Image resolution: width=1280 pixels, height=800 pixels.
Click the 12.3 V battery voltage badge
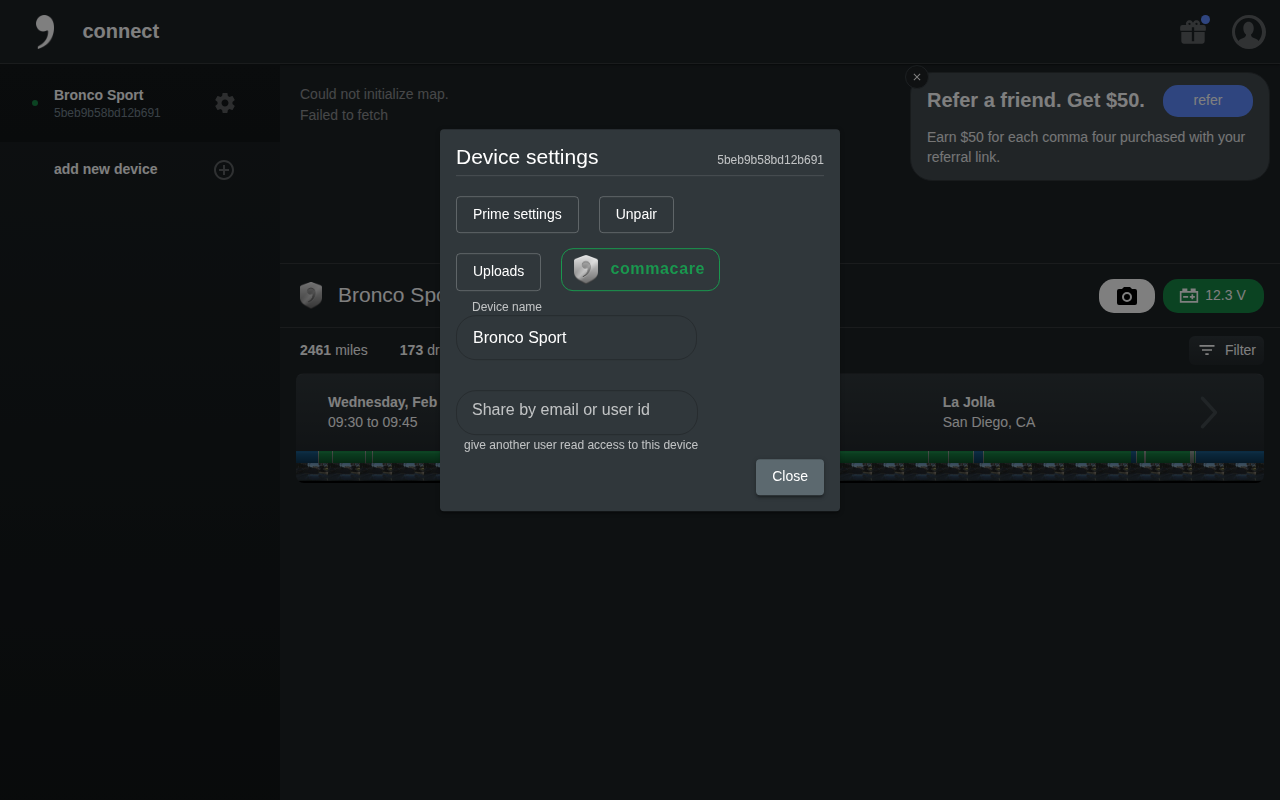(1213, 296)
